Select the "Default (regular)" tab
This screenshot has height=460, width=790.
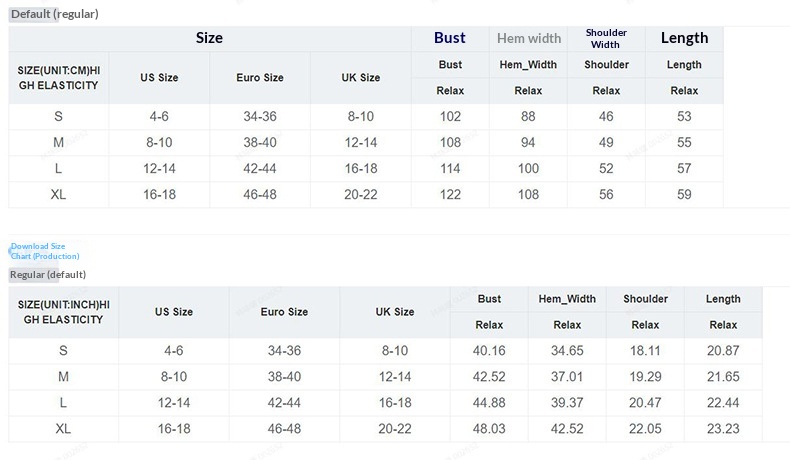click(54, 14)
